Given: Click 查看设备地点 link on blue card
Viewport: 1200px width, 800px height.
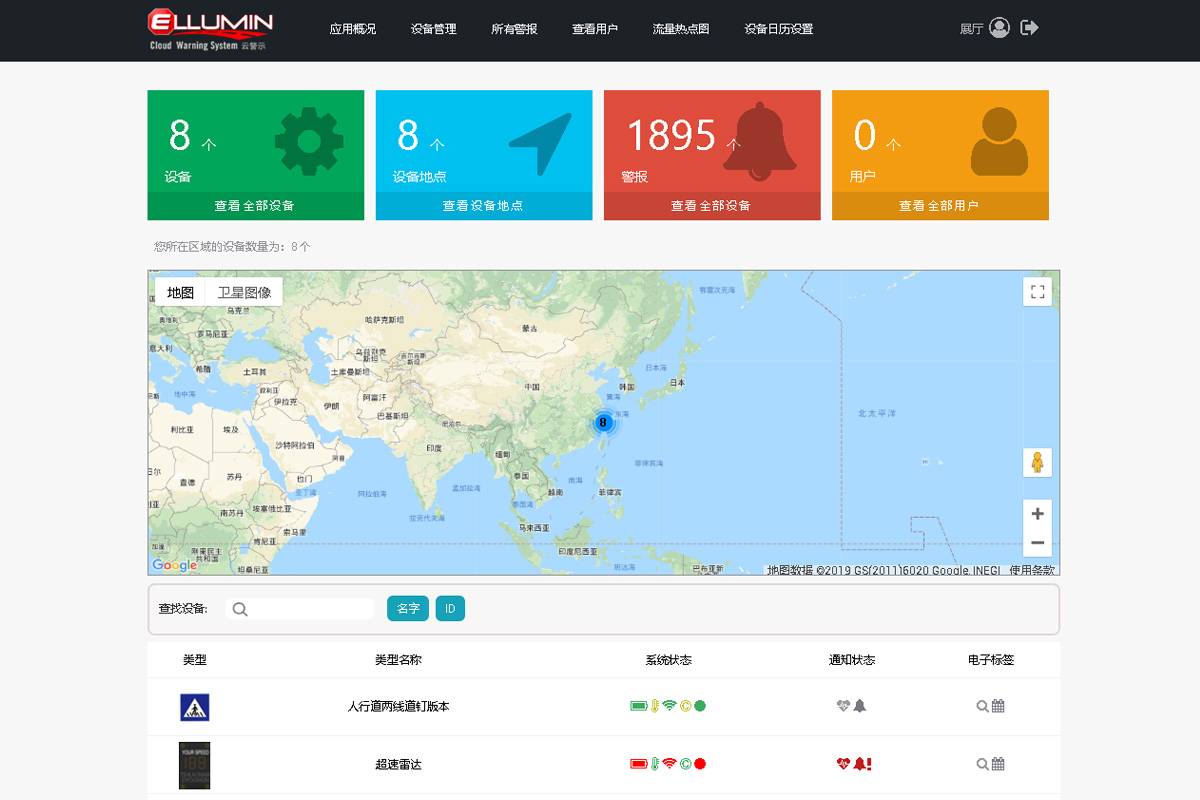Looking at the screenshot, I should pos(483,206).
